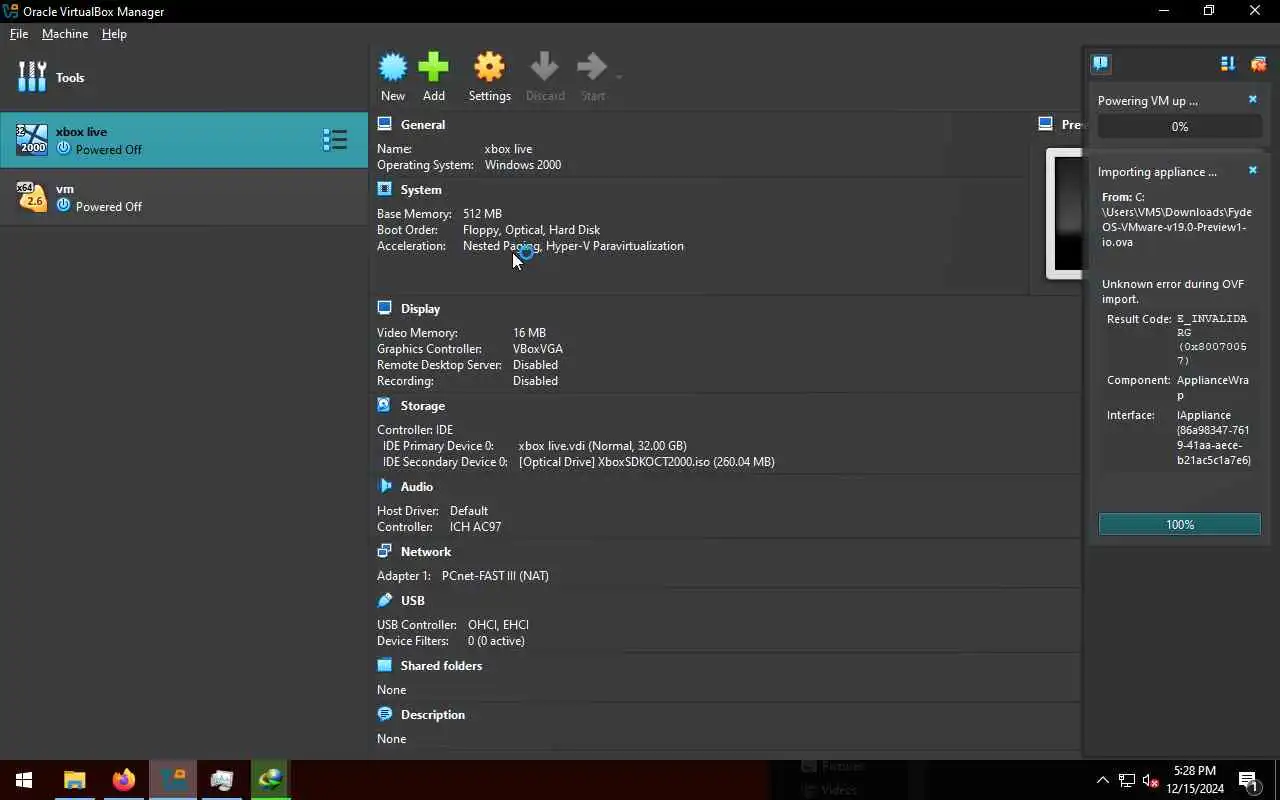Click the muted volume tray icon
1280x800 pixels.
click(1150, 780)
